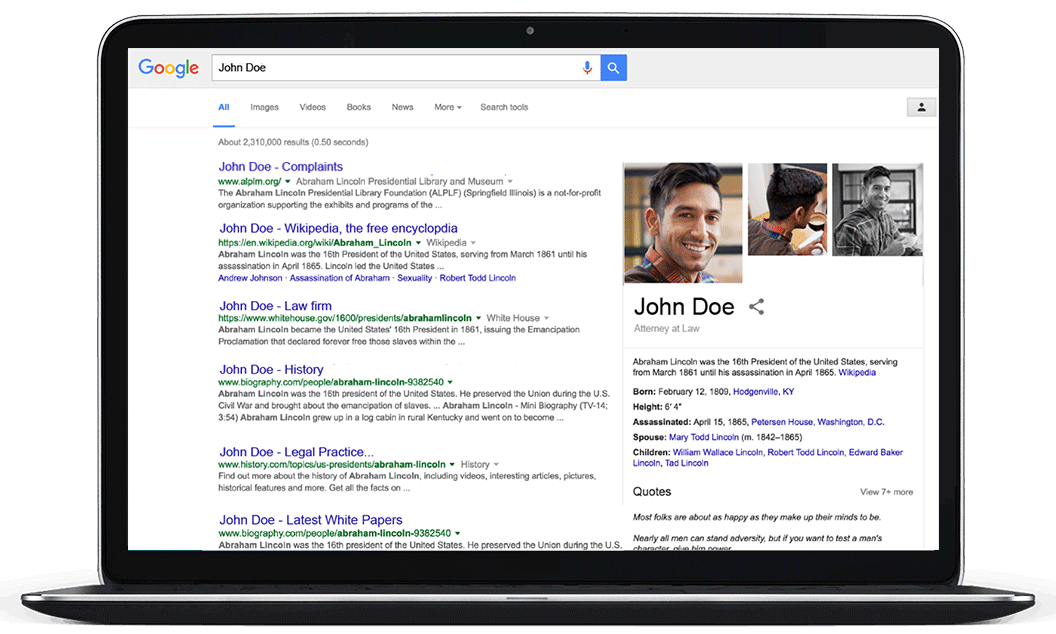Viewport: 1056px width, 634px height.
Task: Follow the Sexuality sitelink
Action: coord(414,278)
